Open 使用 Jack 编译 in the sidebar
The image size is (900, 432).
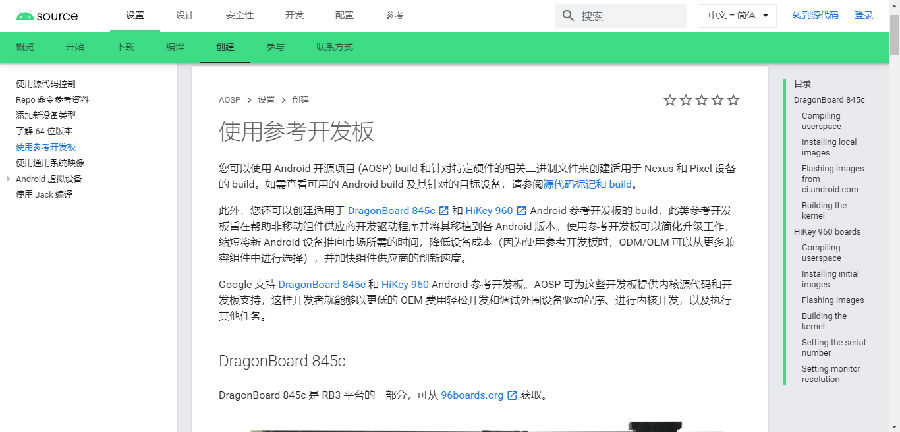(44, 194)
